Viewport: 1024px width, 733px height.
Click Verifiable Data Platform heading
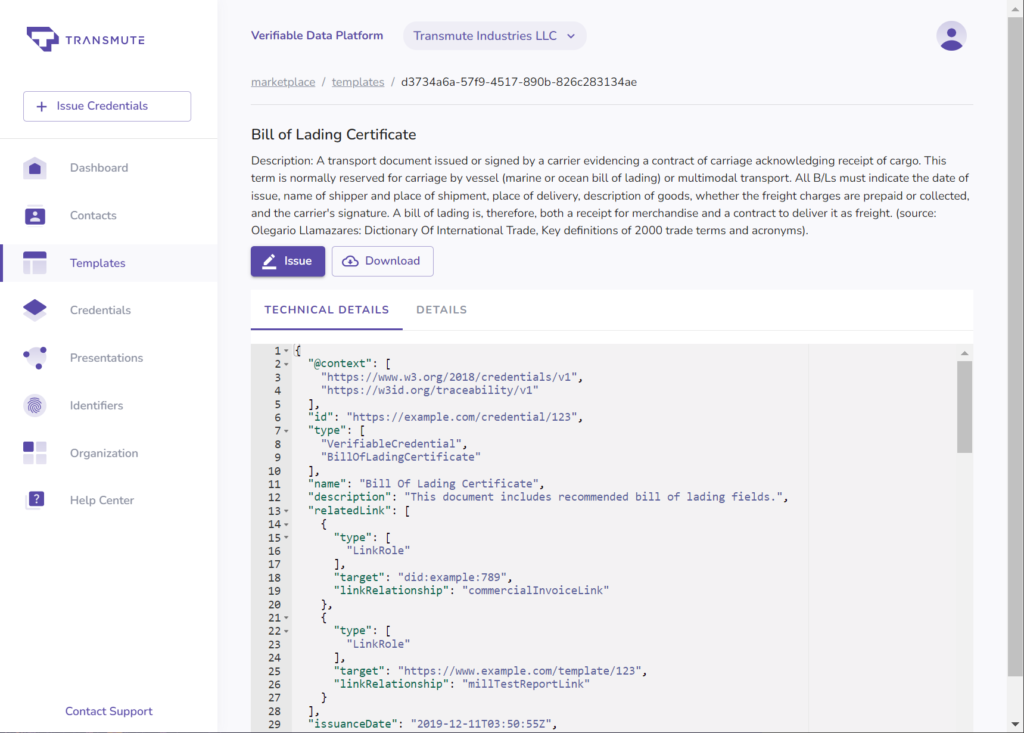click(317, 36)
